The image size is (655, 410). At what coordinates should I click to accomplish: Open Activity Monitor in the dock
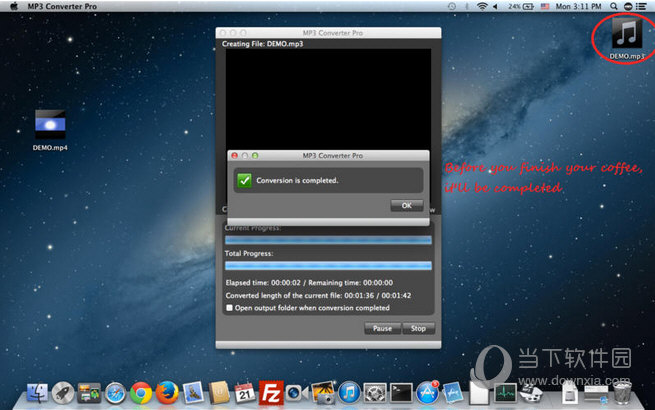coord(505,394)
